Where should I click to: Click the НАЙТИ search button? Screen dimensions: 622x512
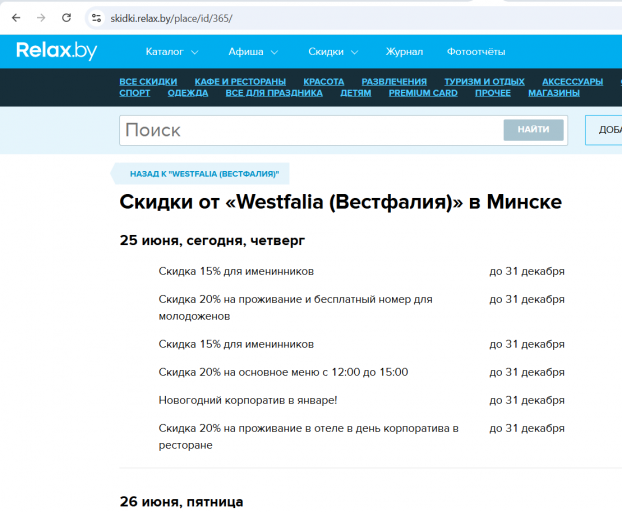pyautogui.click(x=534, y=130)
